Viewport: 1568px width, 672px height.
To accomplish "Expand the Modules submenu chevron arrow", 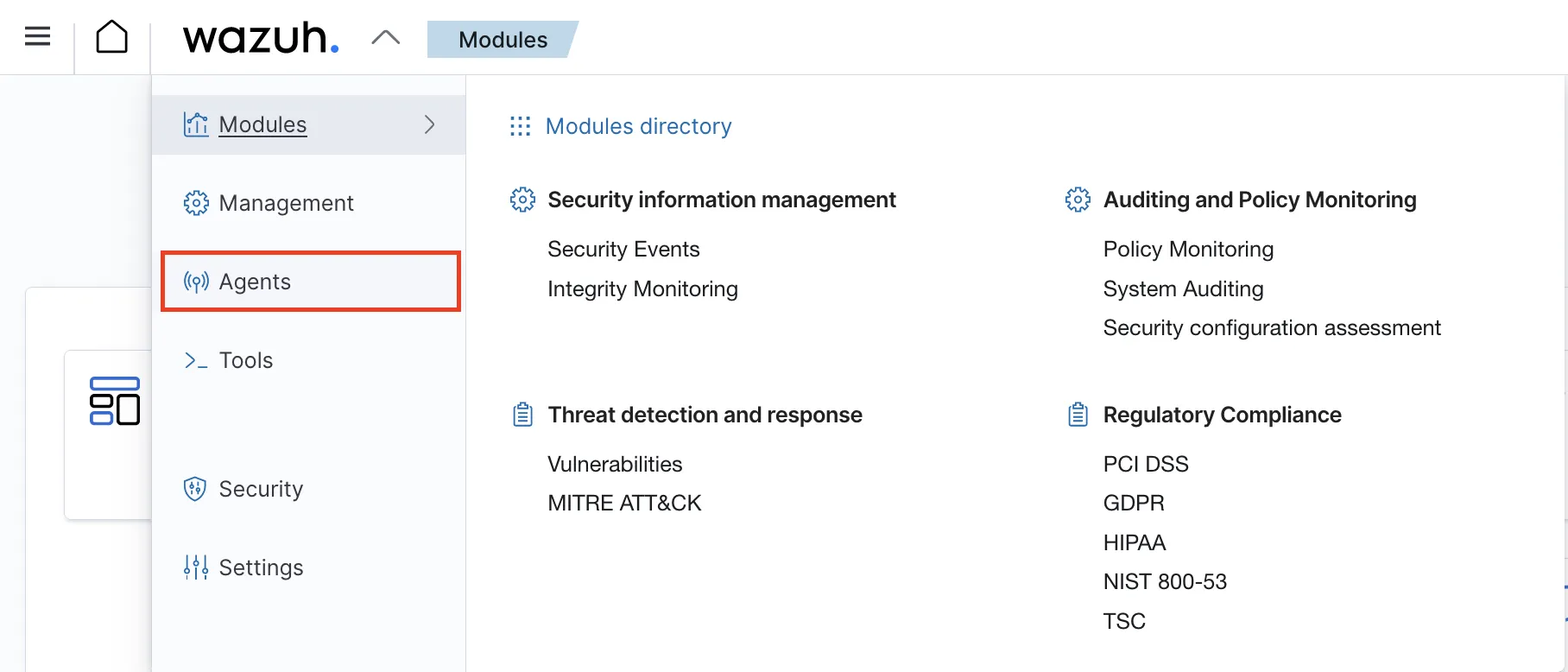I will click(430, 124).
